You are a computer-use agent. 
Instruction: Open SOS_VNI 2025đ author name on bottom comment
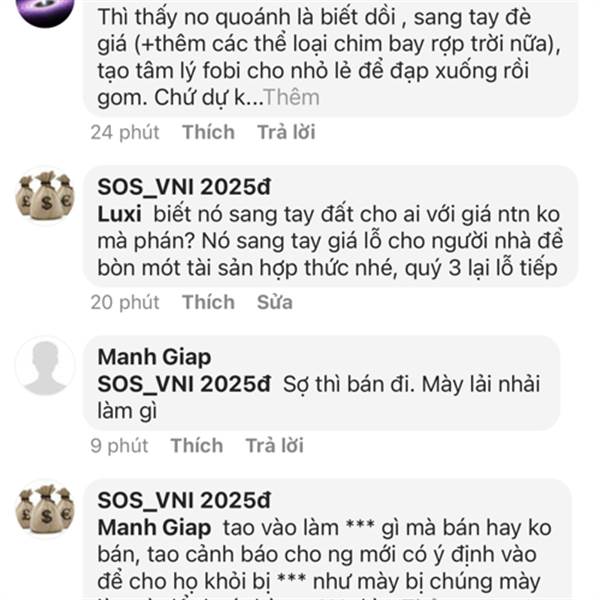[184, 501]
